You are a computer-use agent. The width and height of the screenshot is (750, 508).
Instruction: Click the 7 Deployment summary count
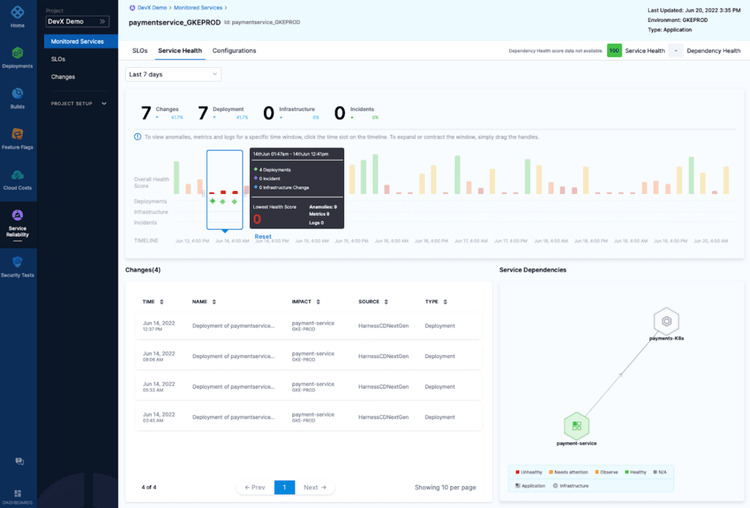click(x=203, y=113)
